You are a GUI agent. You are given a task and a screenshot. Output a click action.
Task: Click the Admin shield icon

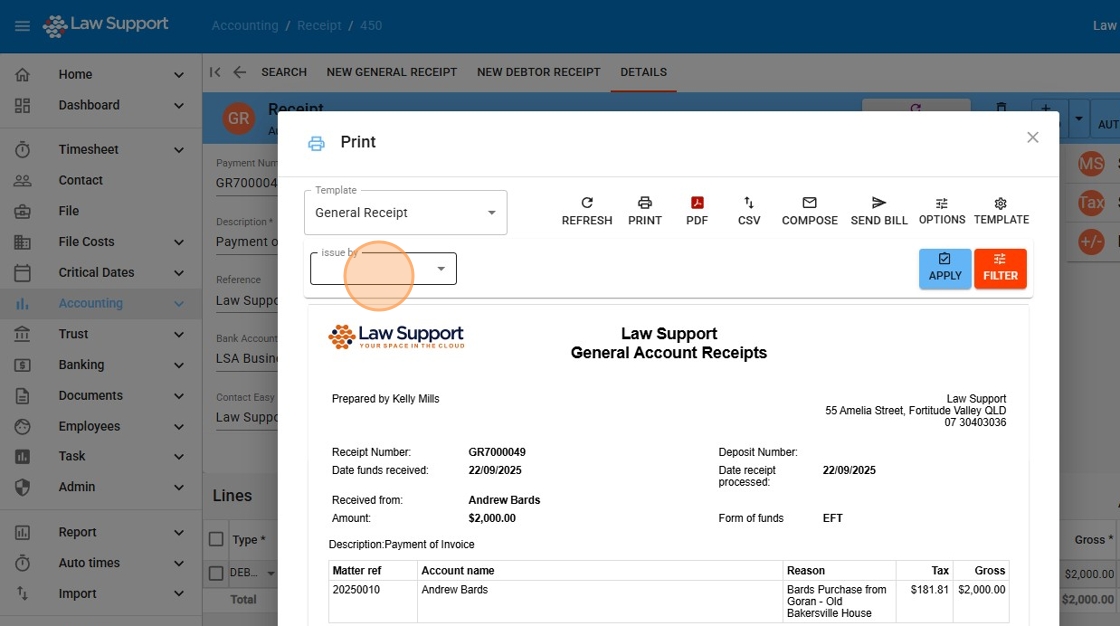point(22,487)
